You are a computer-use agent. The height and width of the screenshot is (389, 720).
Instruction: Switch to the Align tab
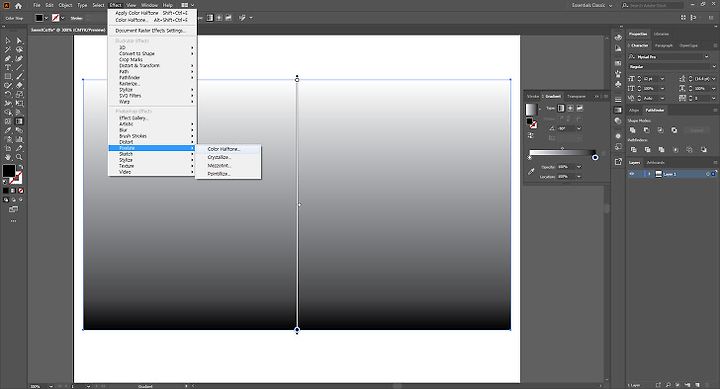(x=634, y=110)
